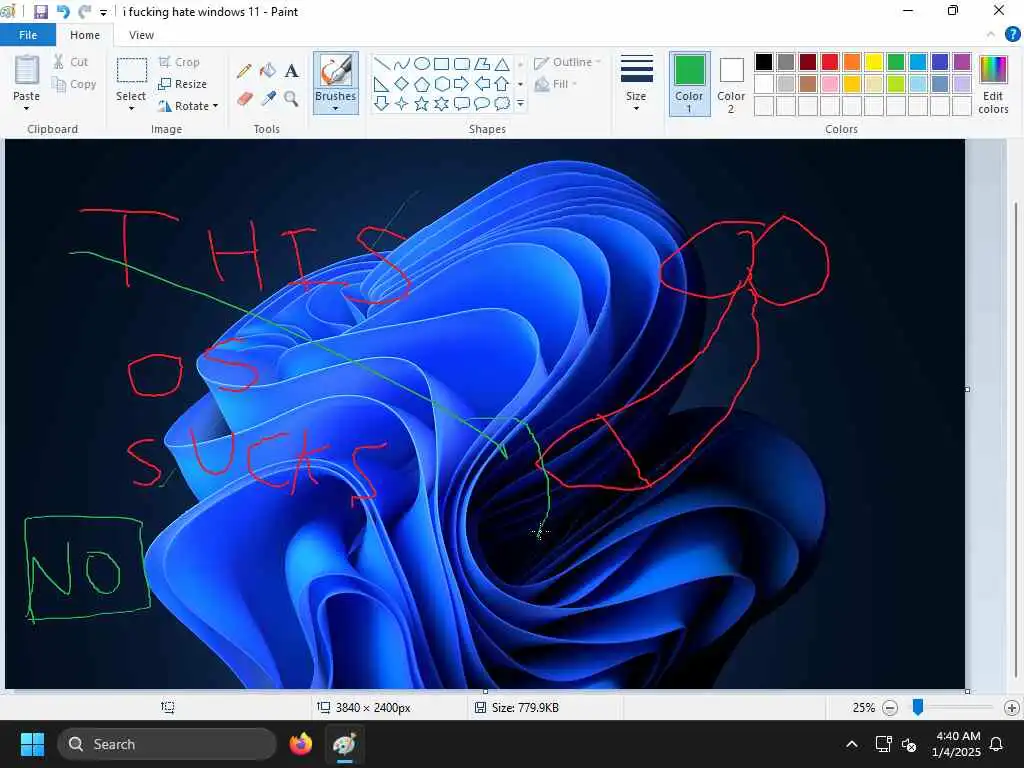The image size is (1024, 768).
Task: Open Customize Quick Access Toolbar dropdown
Action: tap(103, 12)
